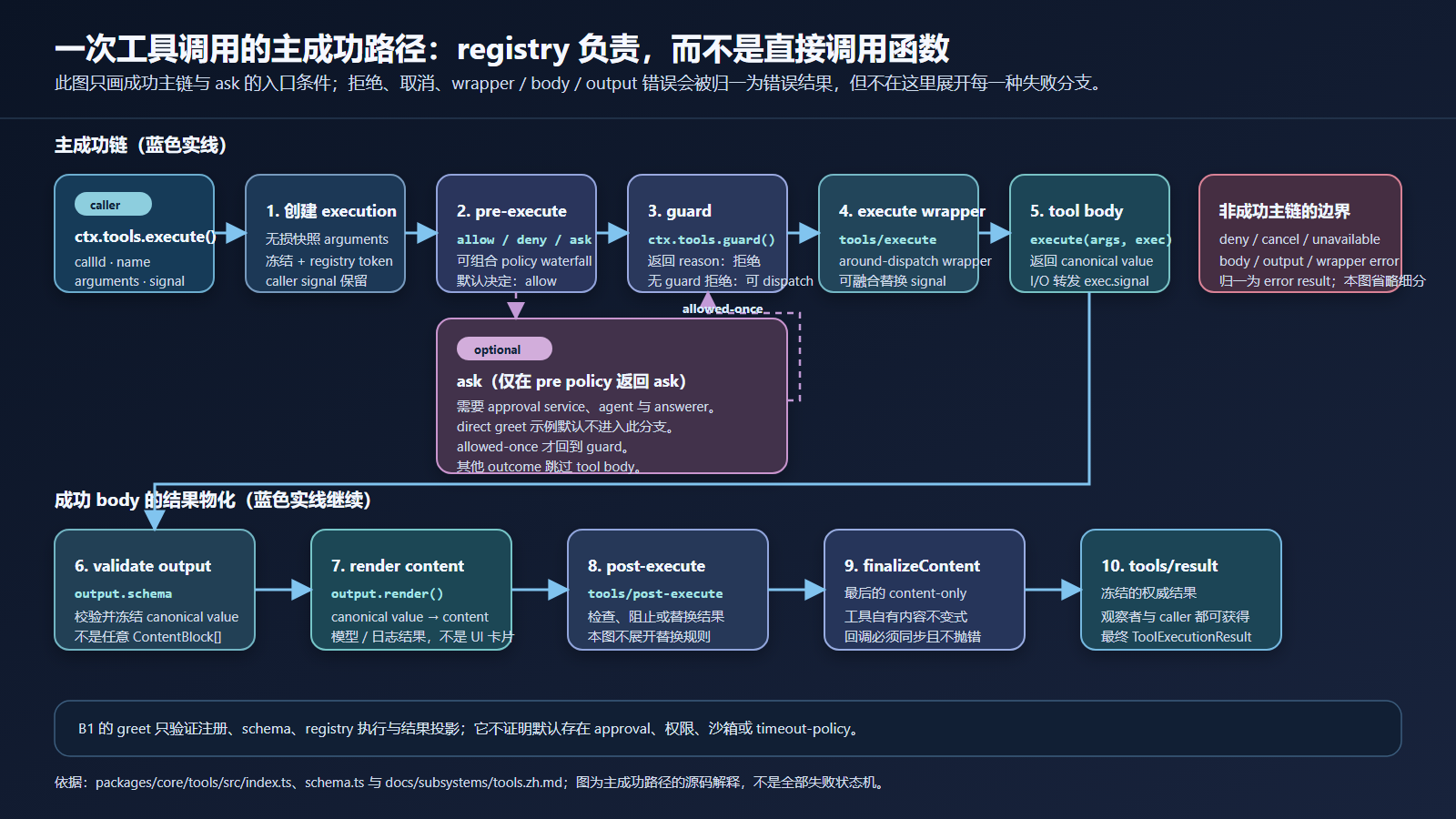
Task: Click 'tools/post-execute' code text
Action: 655,593
